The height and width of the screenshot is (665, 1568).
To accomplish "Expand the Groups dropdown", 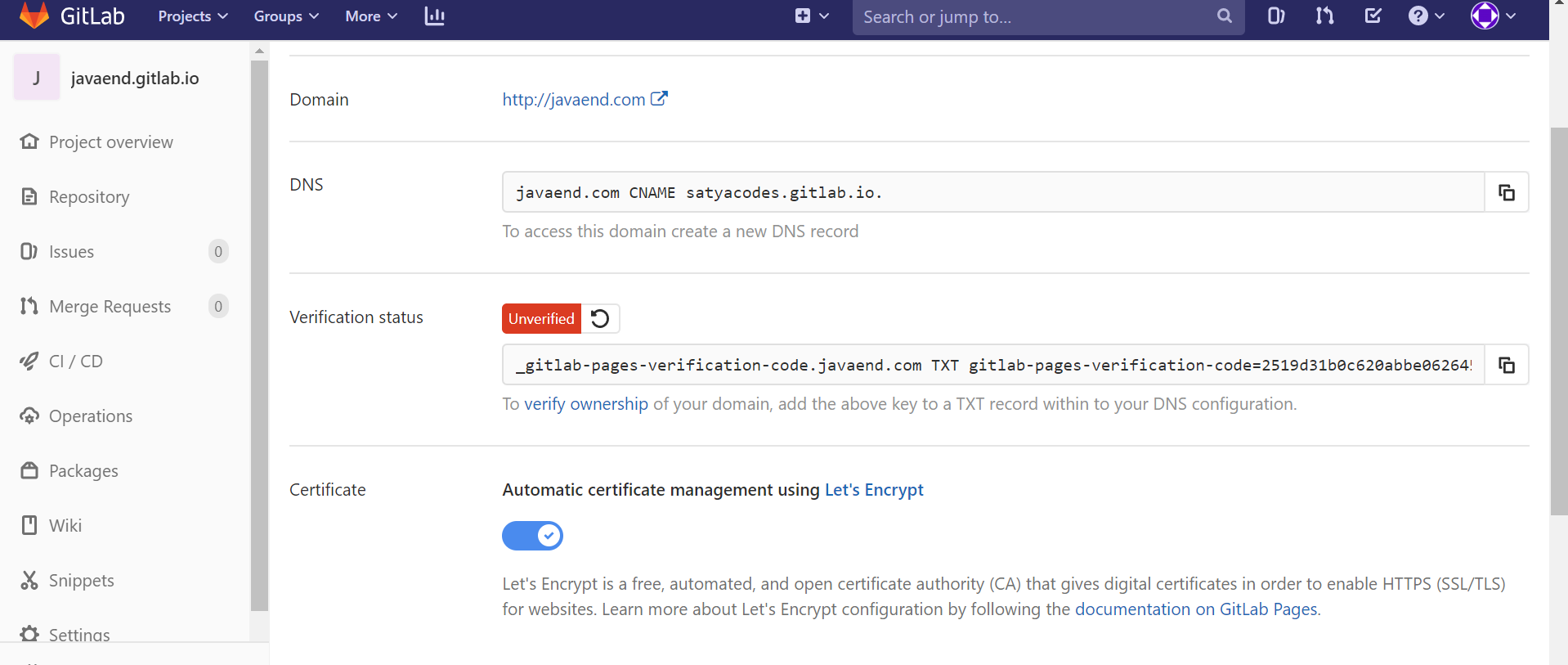I will [285, 16].
